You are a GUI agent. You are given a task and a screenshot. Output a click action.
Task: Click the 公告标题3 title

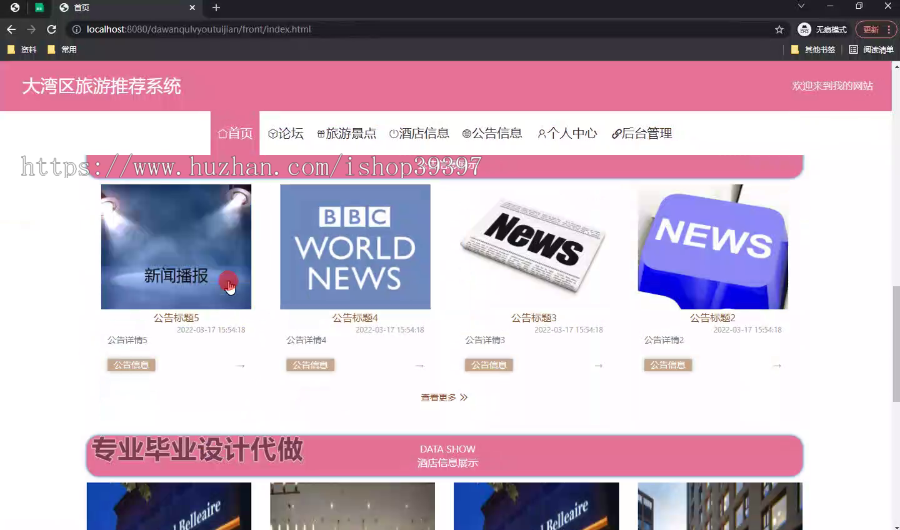click(534, 318)
